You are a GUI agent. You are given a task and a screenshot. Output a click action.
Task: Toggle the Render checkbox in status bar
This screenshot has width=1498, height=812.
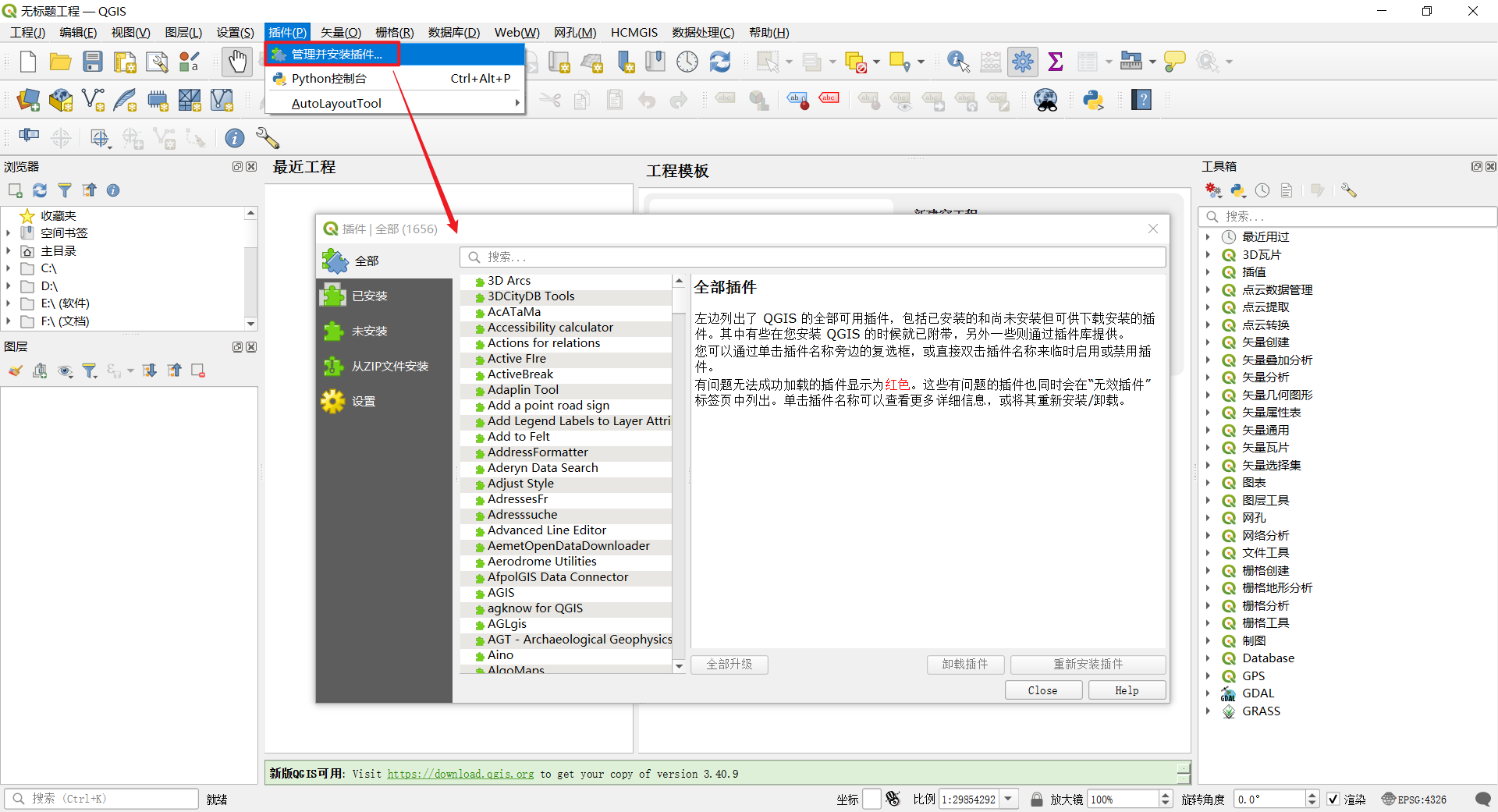click(1333, 799)
